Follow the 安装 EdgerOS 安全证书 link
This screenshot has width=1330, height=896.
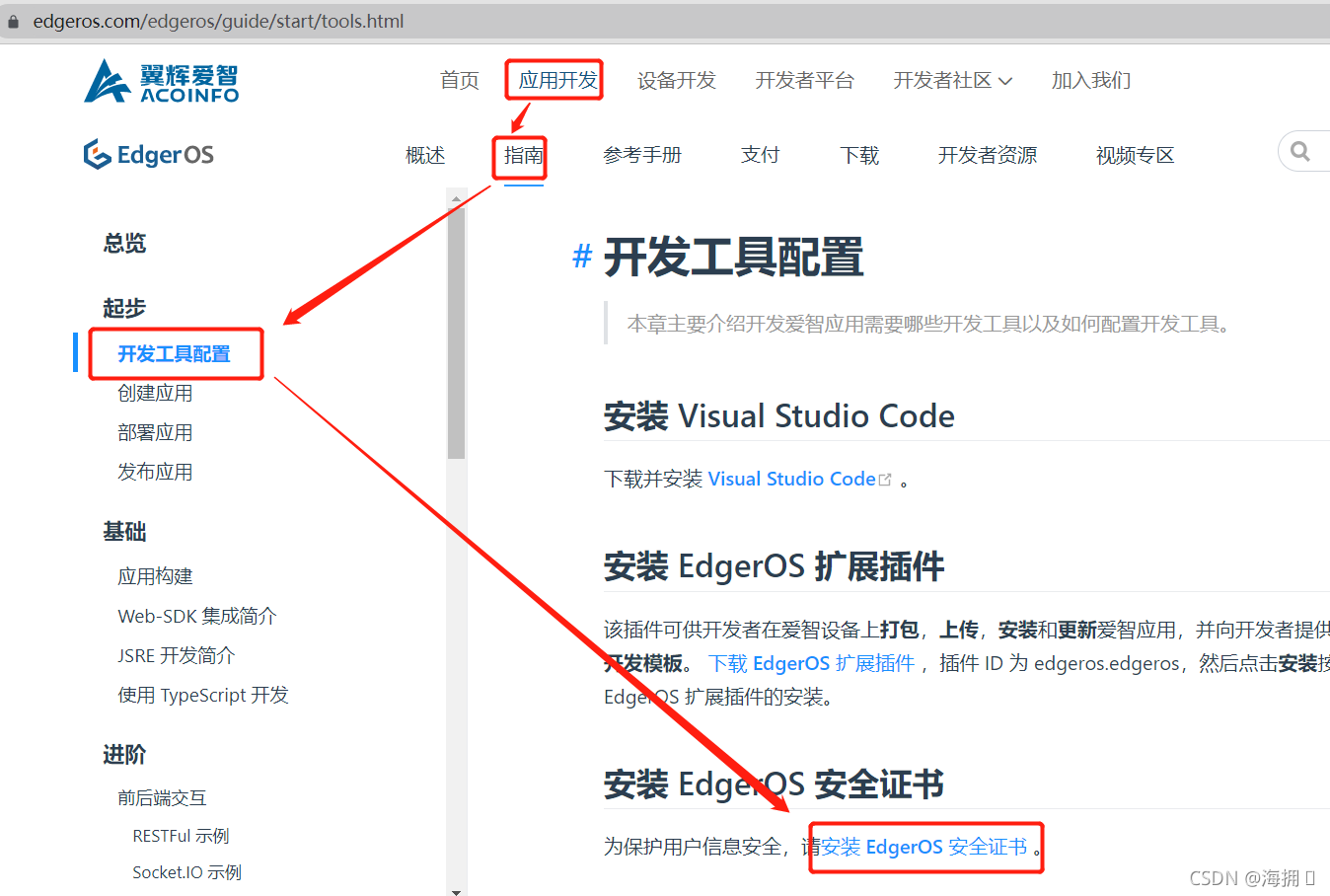coord(925,848)
